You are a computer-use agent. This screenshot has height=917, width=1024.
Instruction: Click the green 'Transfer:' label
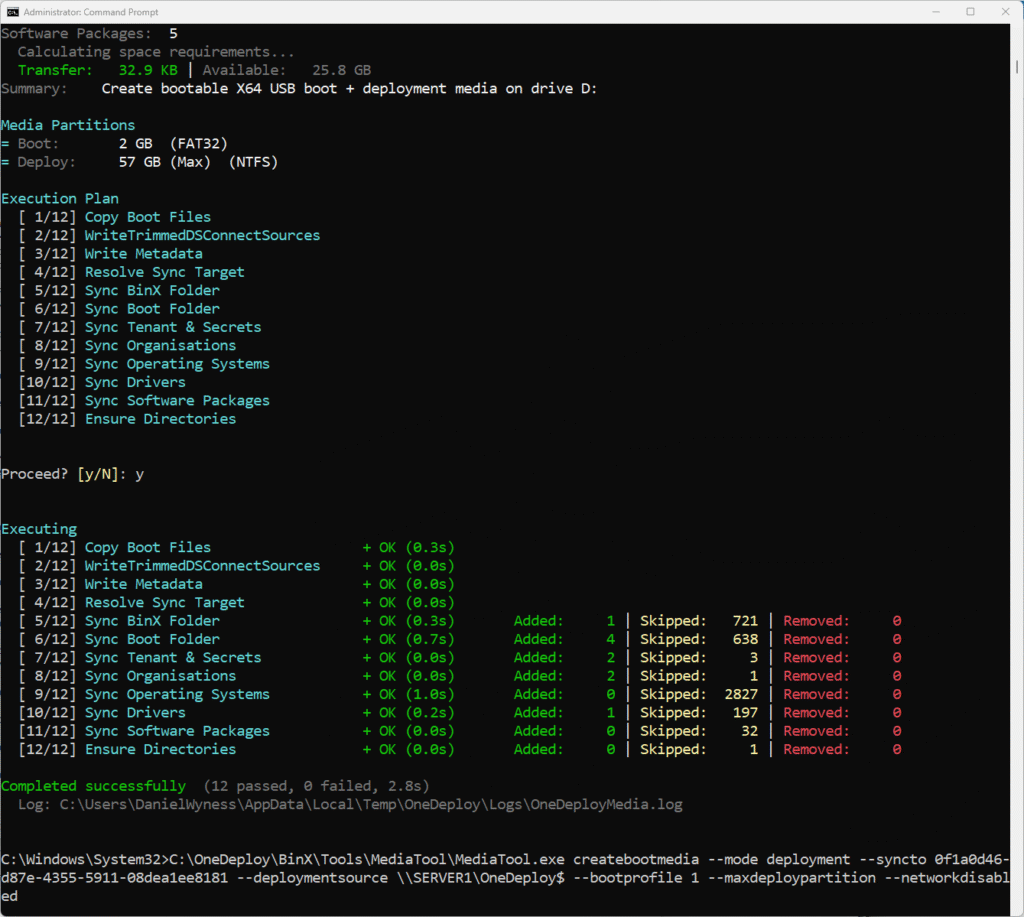click(x=56, y=70)
